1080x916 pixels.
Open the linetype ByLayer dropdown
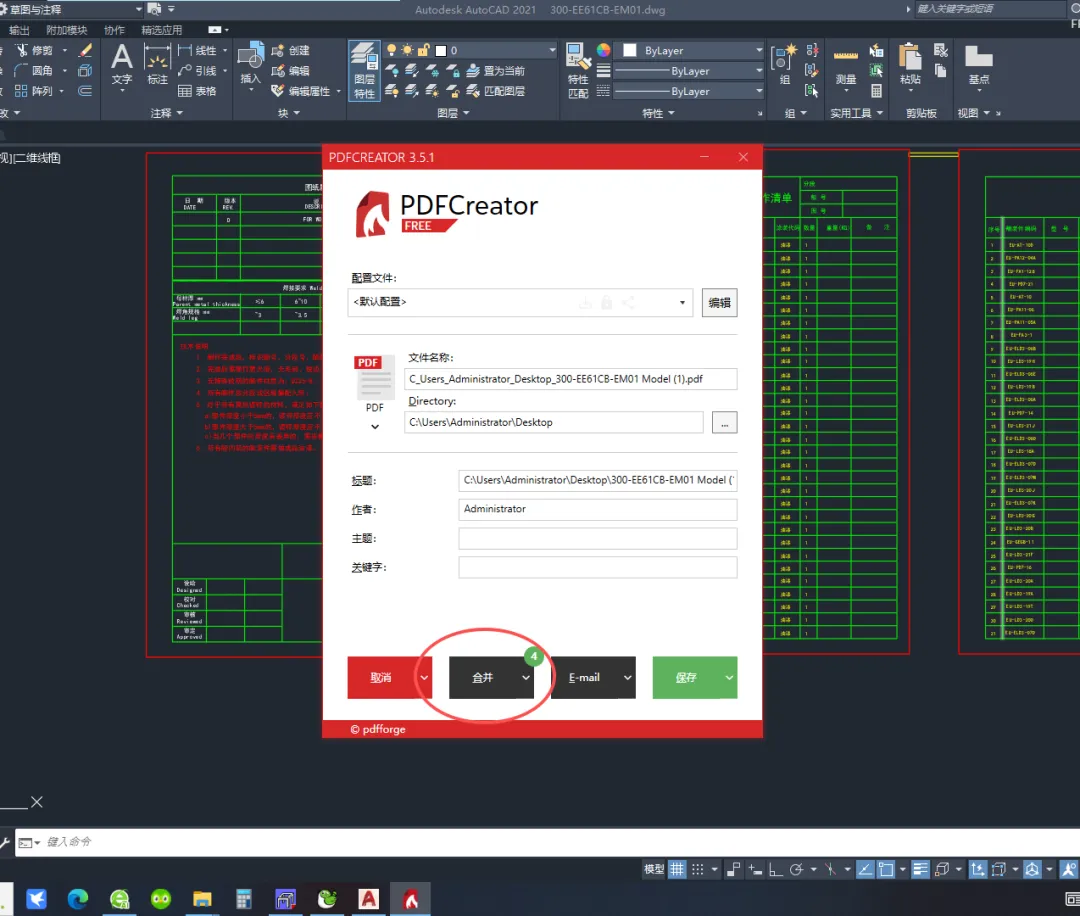(x=760, y=91)
